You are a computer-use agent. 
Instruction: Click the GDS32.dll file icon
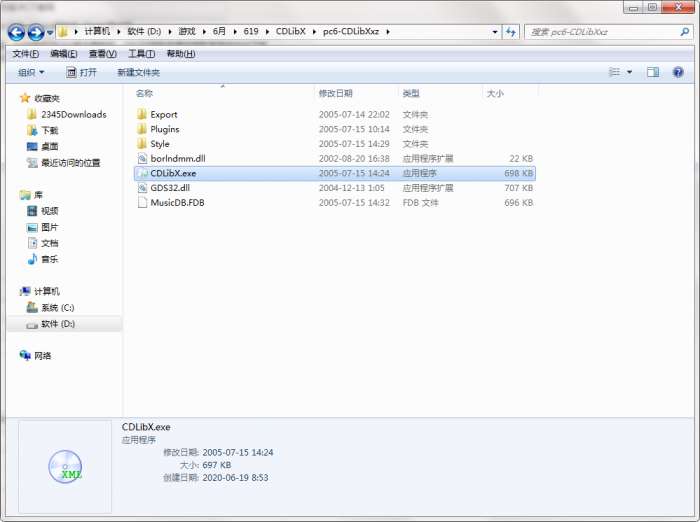[x=142, y=188]
